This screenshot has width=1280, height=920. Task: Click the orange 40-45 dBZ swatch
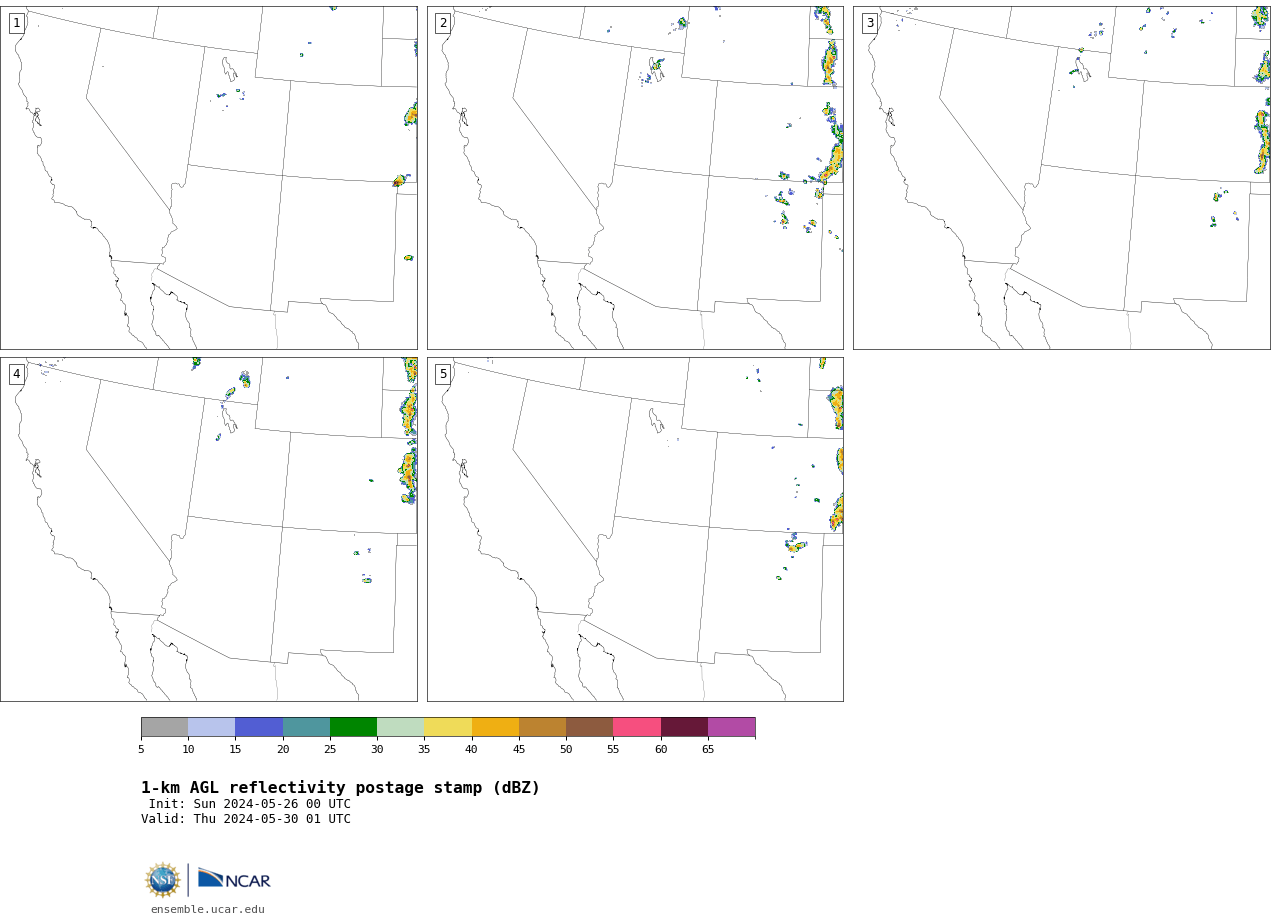495,727
